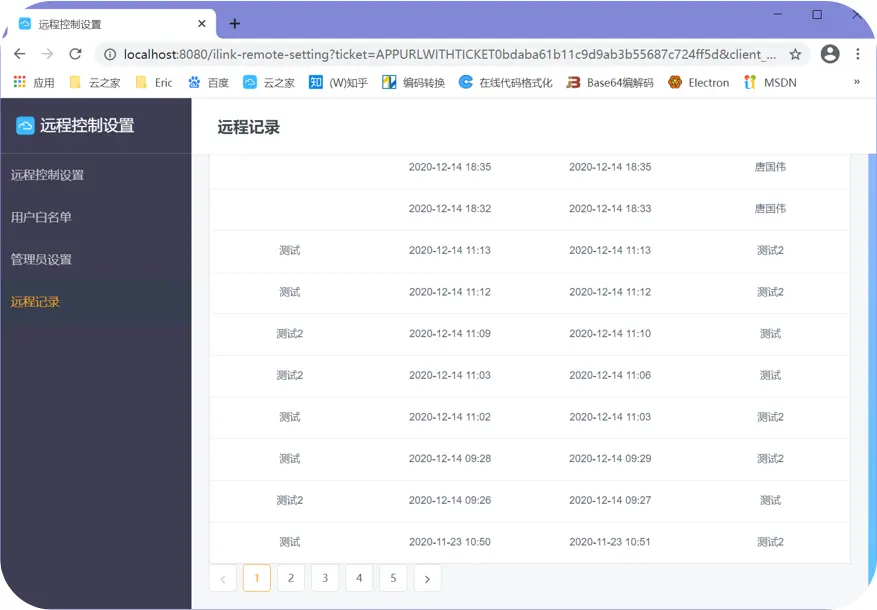Open the Base64编解码 bookmark
Image resolution: width=877 pixels, height=610 pixels.
click(610, 83)
